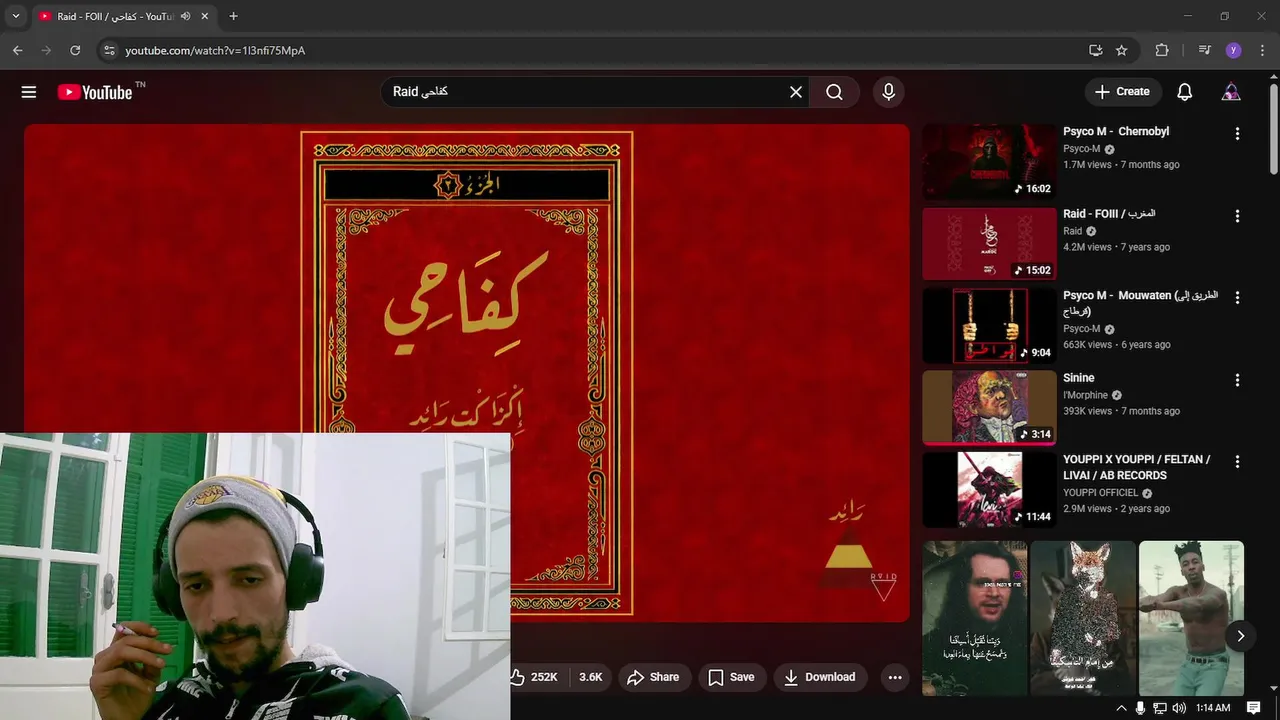Open the Sinine video thumbnail
Image resolution: width=1280 pixels, height=720 pixels.
(x=989, y=407)
